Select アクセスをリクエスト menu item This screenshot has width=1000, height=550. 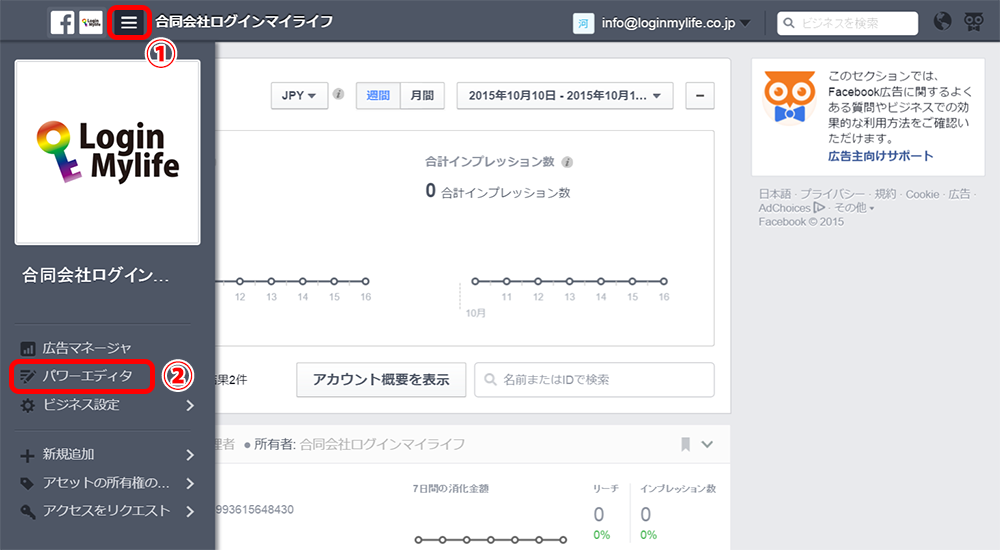coord(107,511)
